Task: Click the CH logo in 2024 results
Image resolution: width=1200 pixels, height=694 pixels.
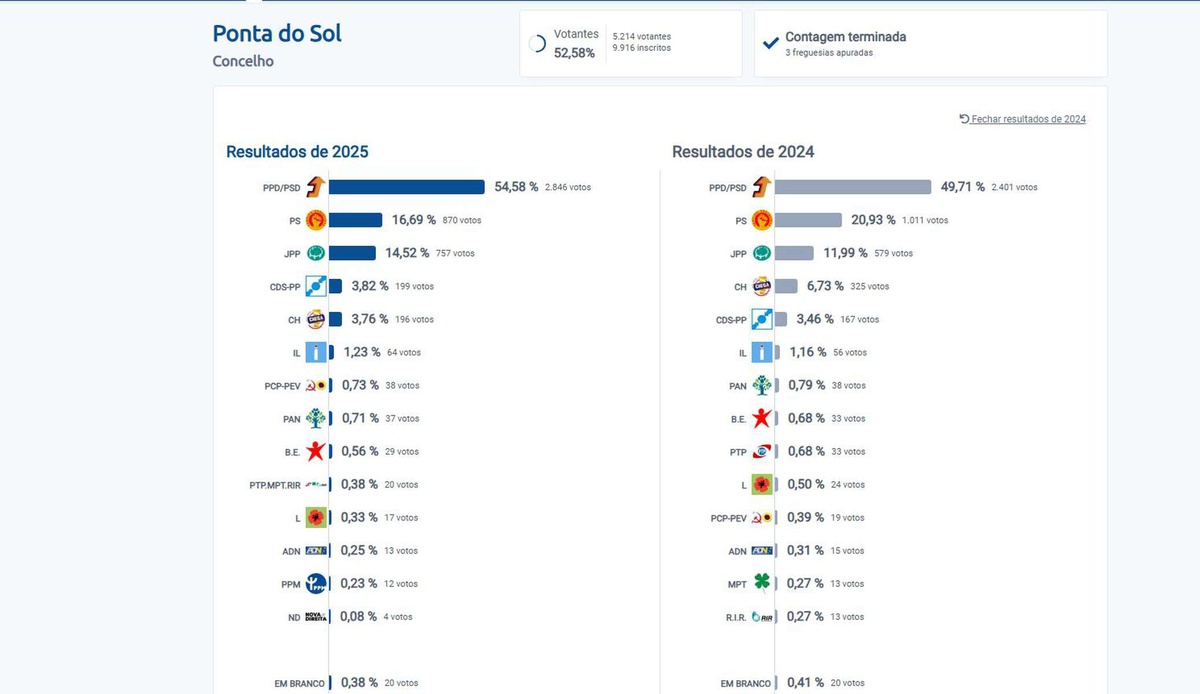Action: click(762, 286)
